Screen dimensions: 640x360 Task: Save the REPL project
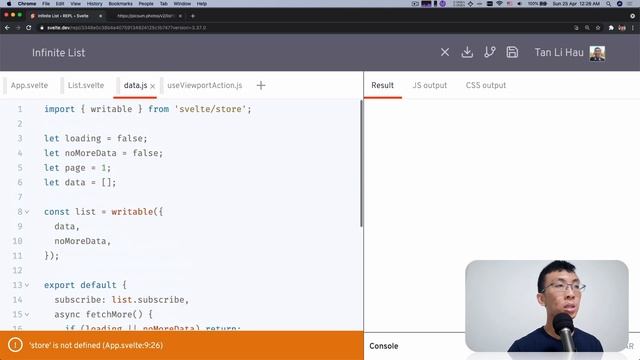[x=512, y=52]
